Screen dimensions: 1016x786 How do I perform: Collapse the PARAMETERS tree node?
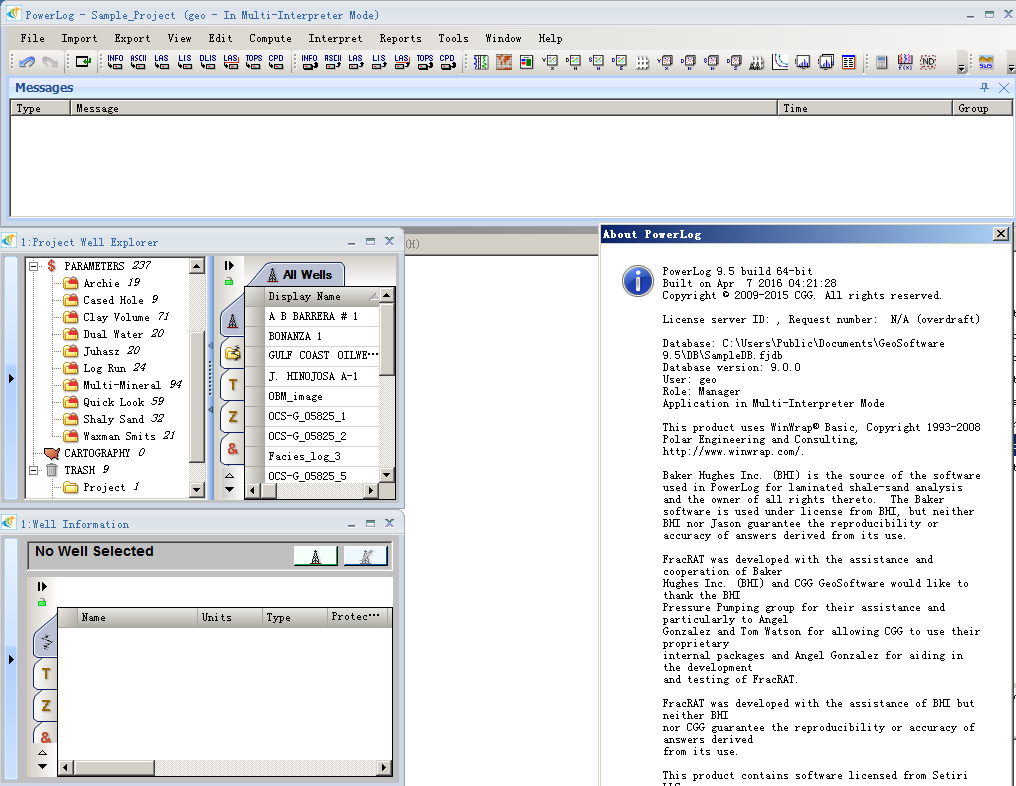click(x=34, y=266)
